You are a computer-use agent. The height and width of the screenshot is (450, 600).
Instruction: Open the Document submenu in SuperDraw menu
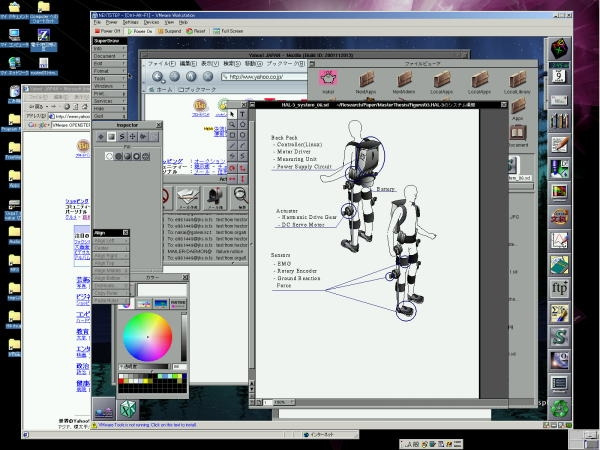pyautogui.click(x=110, y=56)
